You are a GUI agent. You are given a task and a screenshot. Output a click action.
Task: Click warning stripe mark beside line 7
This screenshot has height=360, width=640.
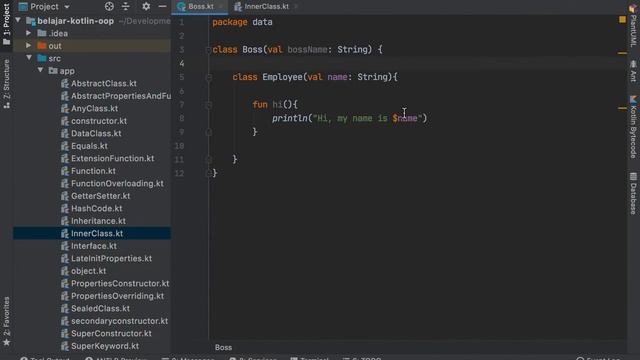pyautogui.click(x=622, y=108)
